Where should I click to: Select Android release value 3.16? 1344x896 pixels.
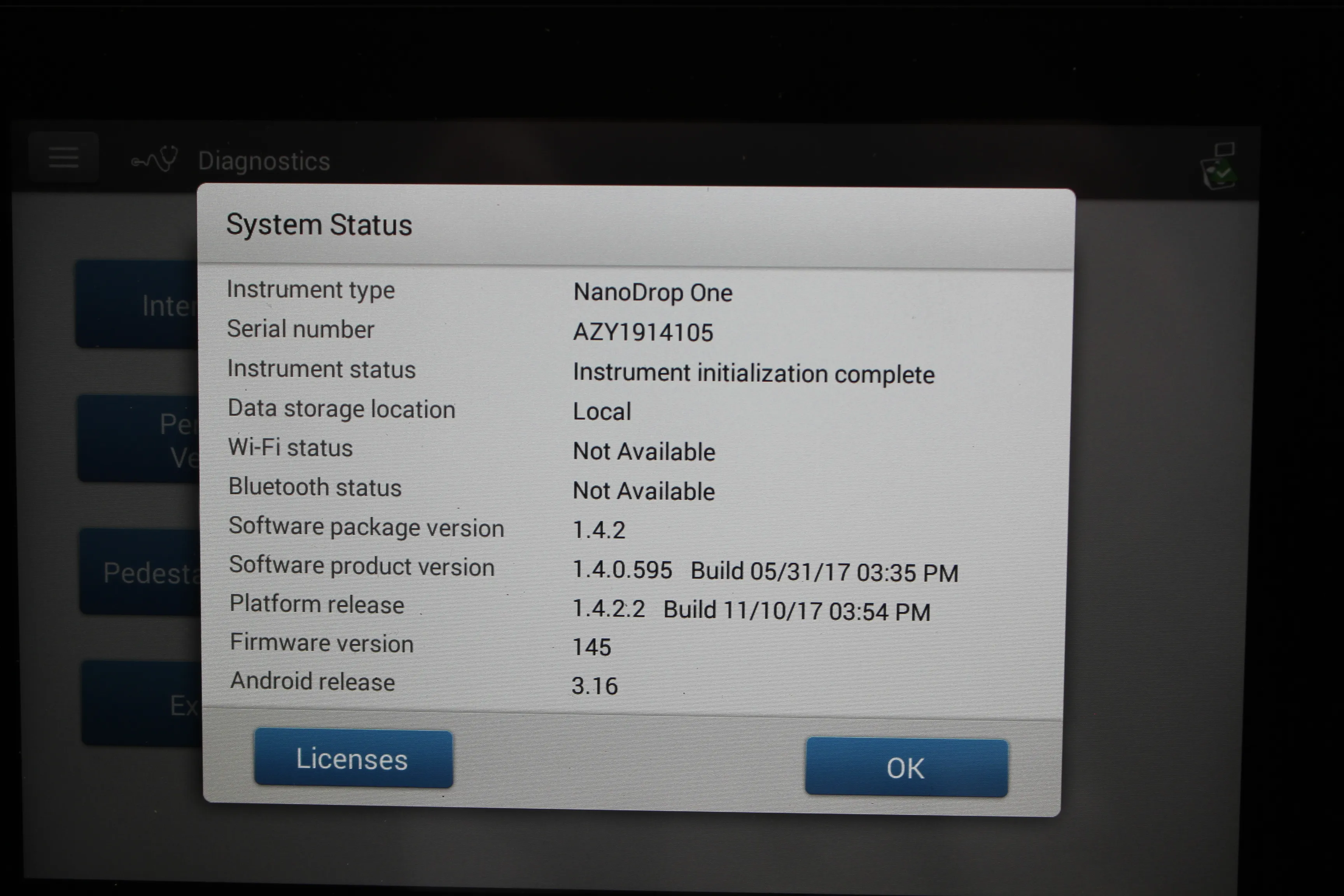595,686
